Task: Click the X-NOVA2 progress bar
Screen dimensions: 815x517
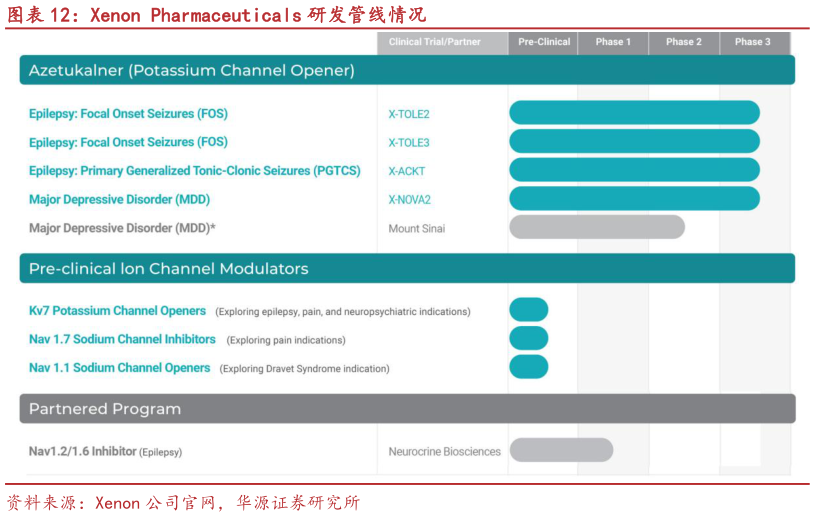Action: (x=635, y=198)
